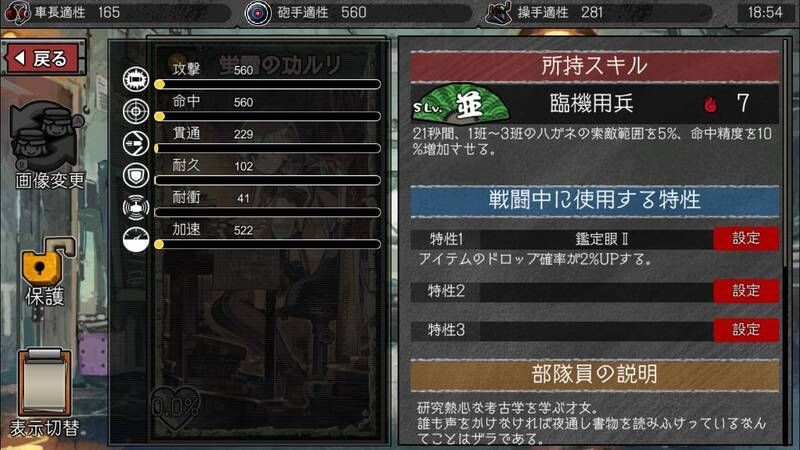Viewport: 800px width, 450px height.
Task: Select the 命中 accuracy target icon
Action: (136, 111)
